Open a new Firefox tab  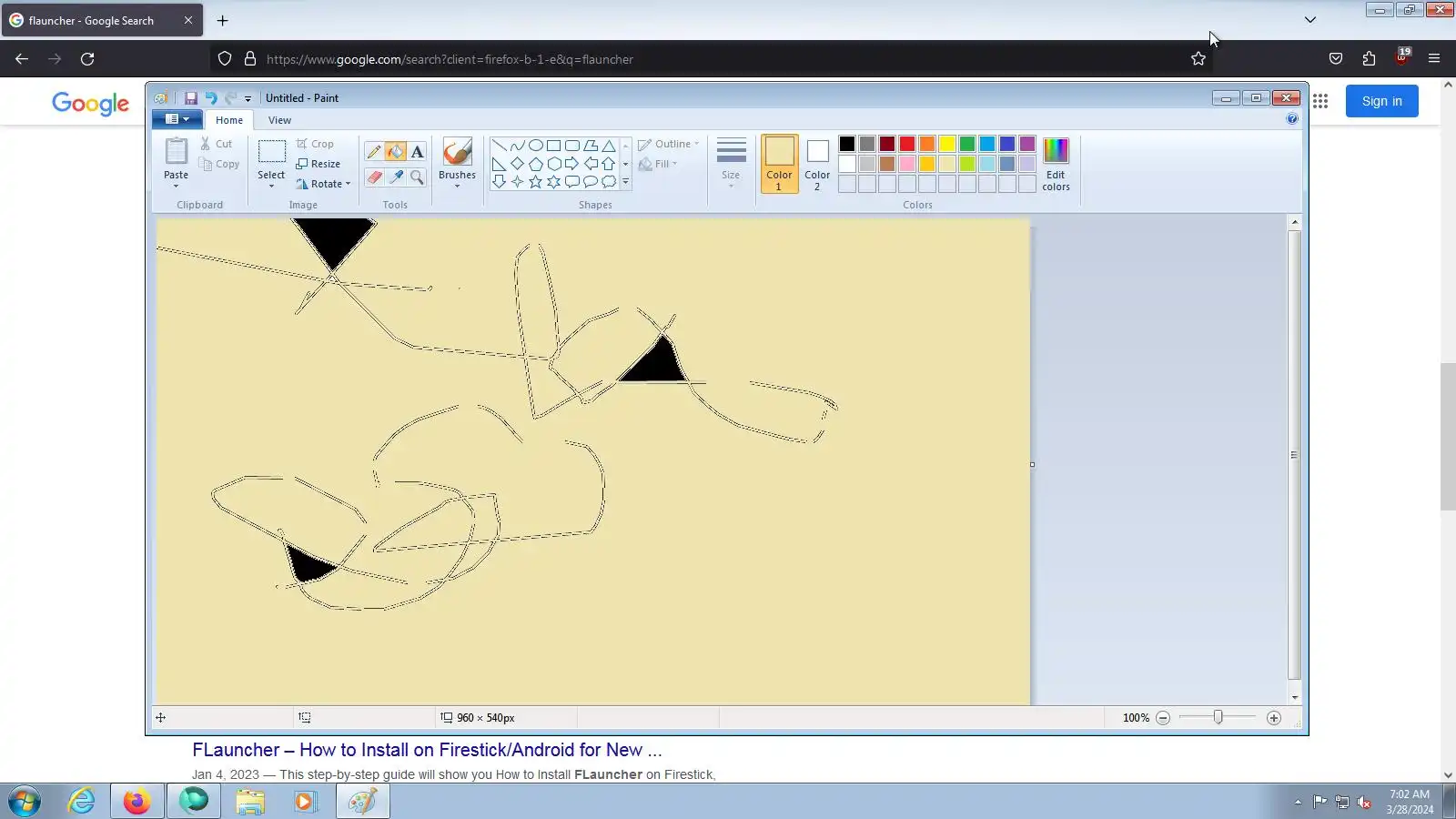(223, 20)
